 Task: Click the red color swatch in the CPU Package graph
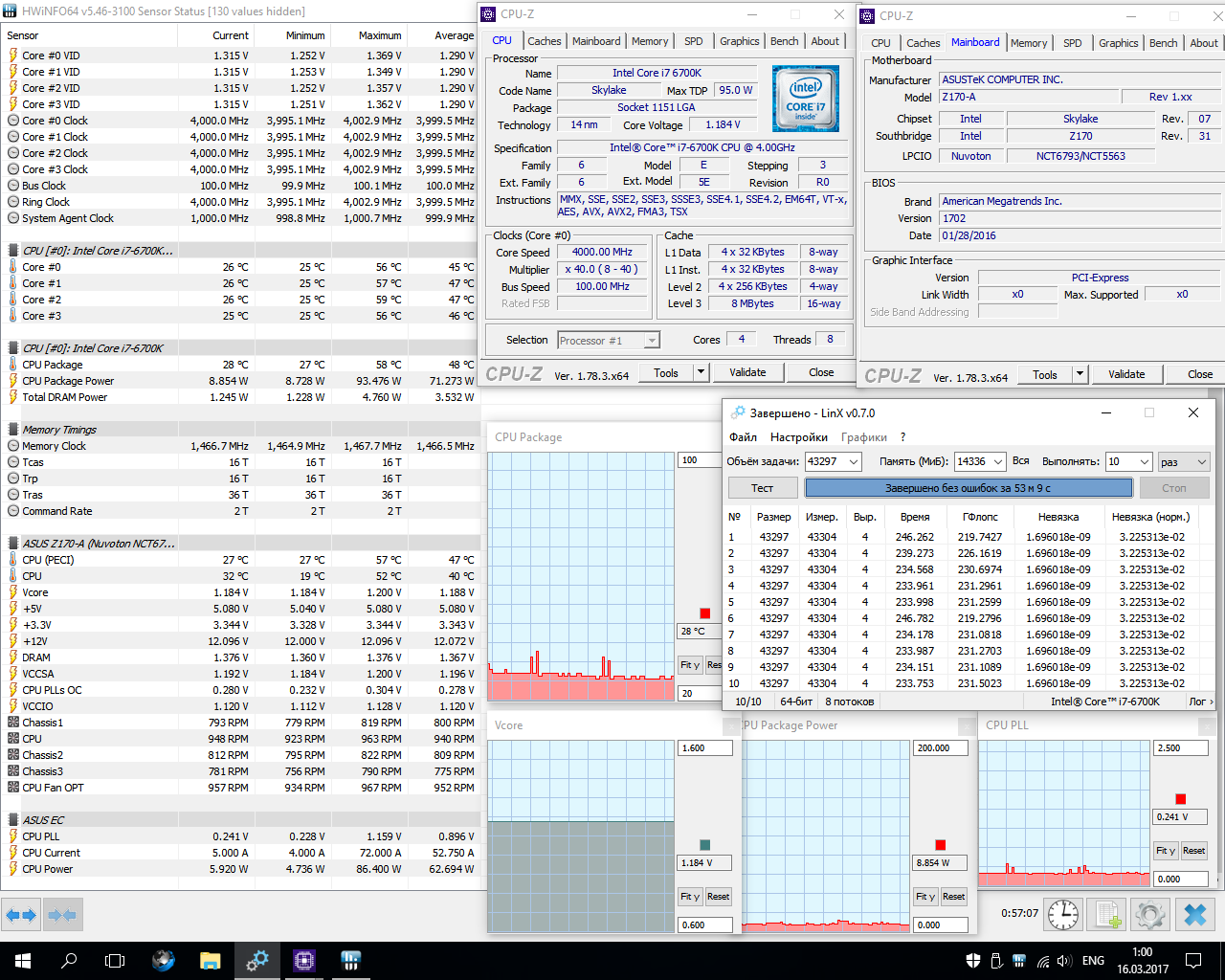tap(705, 613)
